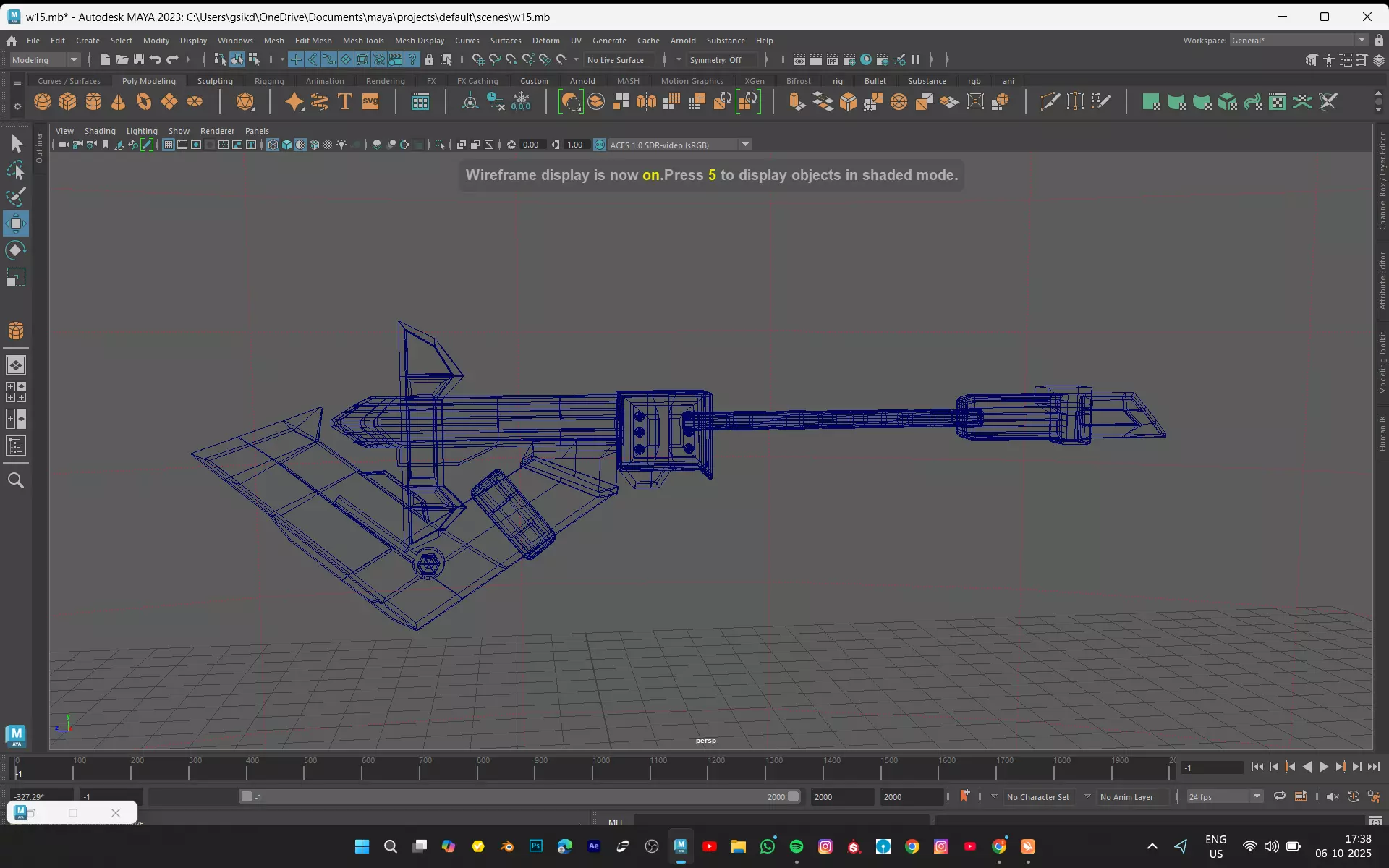Open the ACES color space dropdown

click(x=679, y=145)
